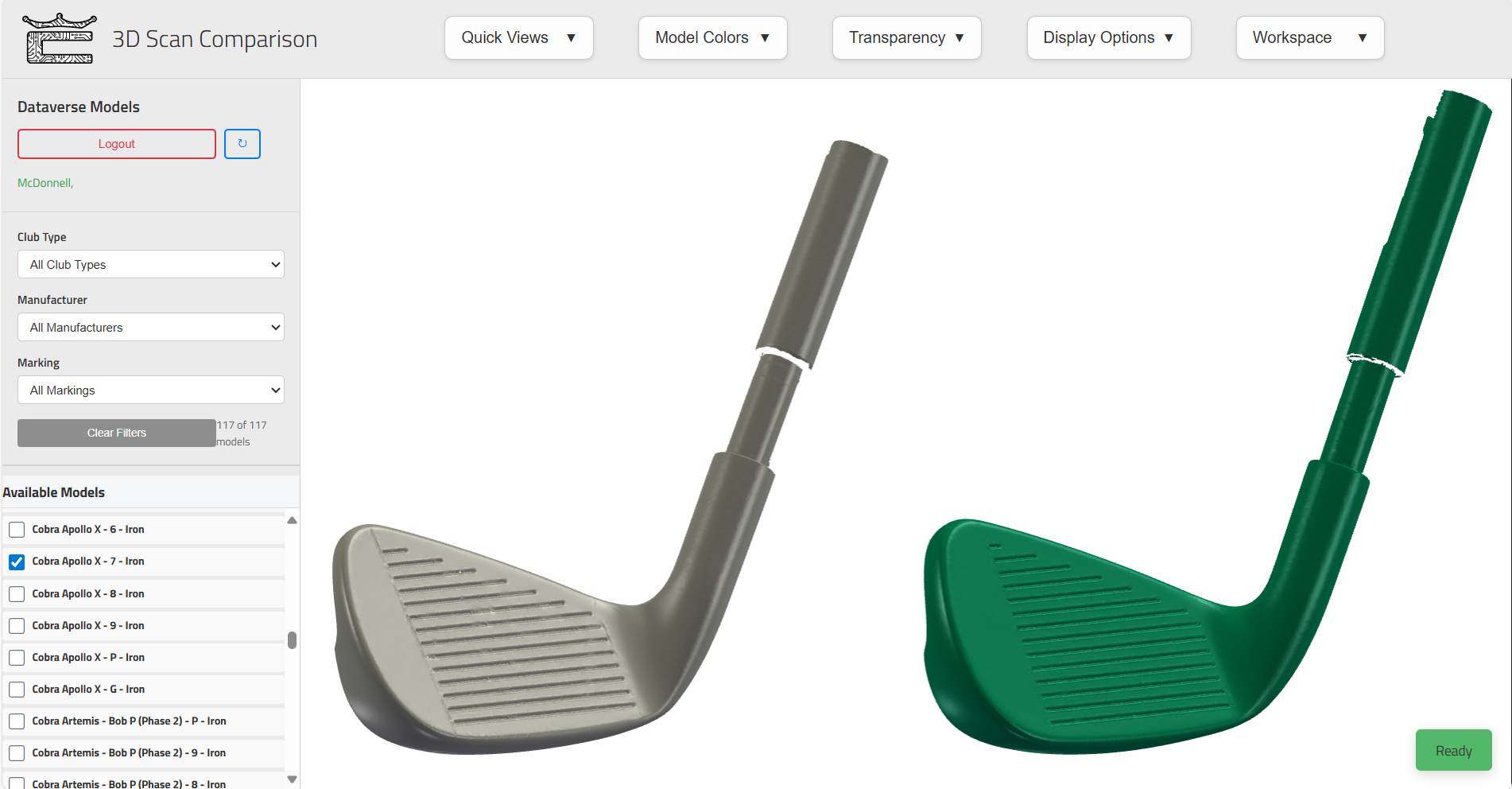
Task: Check Cobra Apollo X - 6 - Iron
Action: point(17,530)
